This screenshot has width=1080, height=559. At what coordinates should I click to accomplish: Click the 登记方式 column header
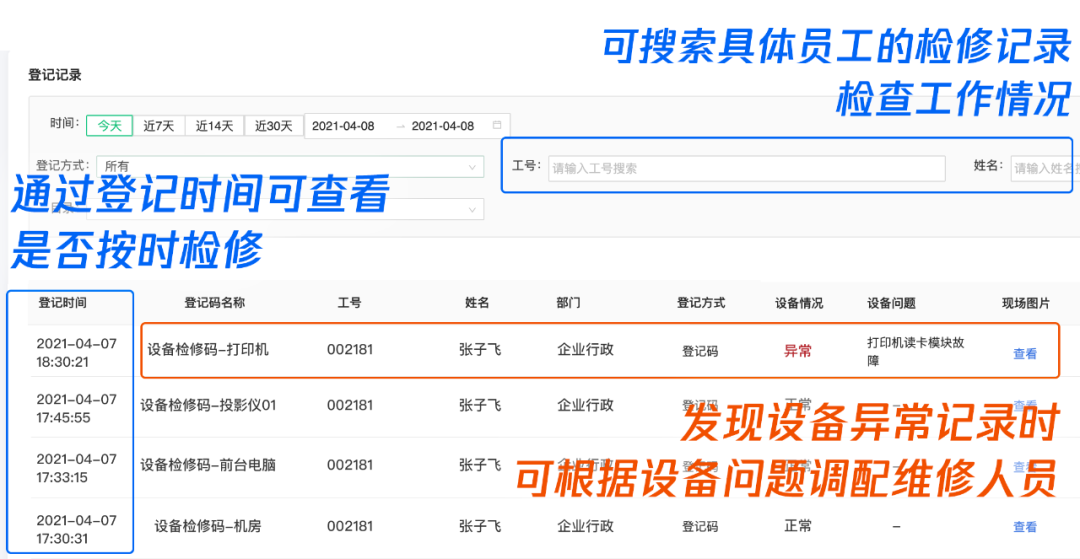click(x=700, y=303)
